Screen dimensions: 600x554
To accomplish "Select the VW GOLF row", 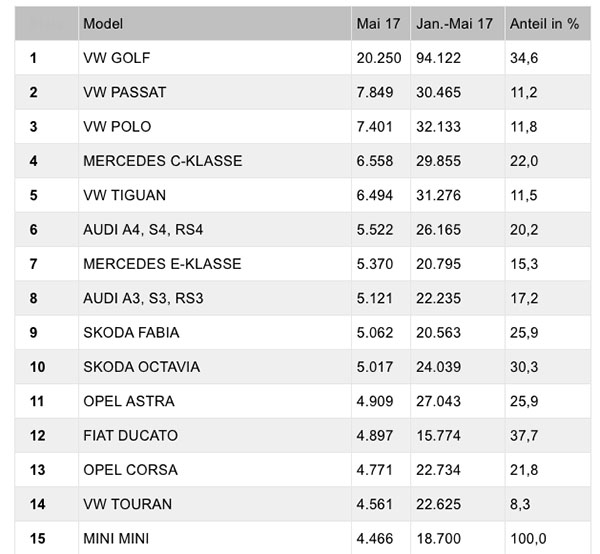I will 303,58.
